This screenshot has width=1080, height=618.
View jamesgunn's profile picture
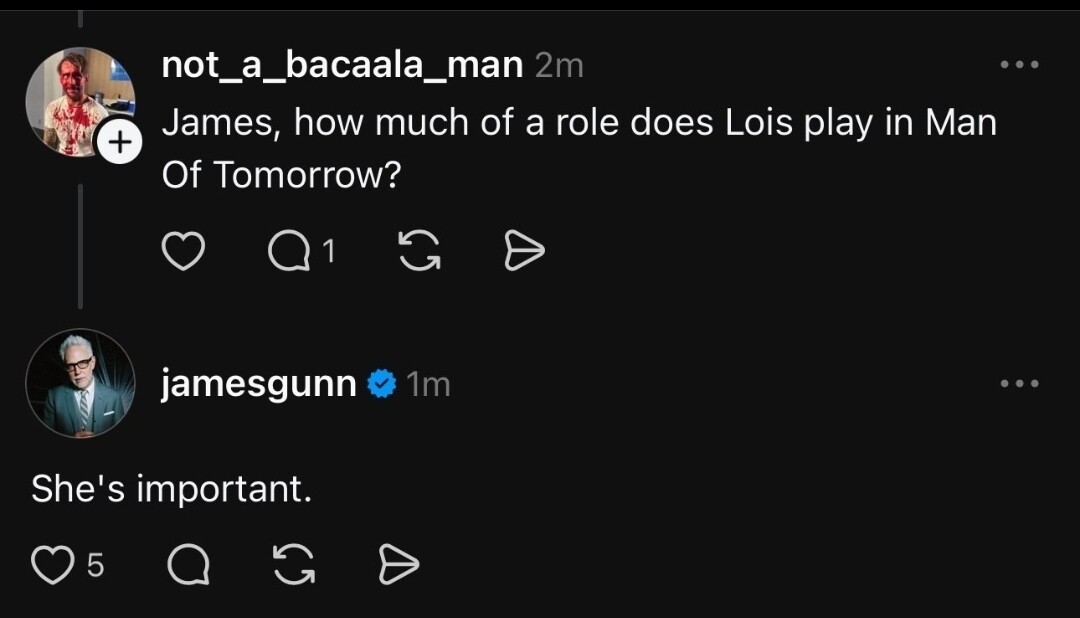80,383
